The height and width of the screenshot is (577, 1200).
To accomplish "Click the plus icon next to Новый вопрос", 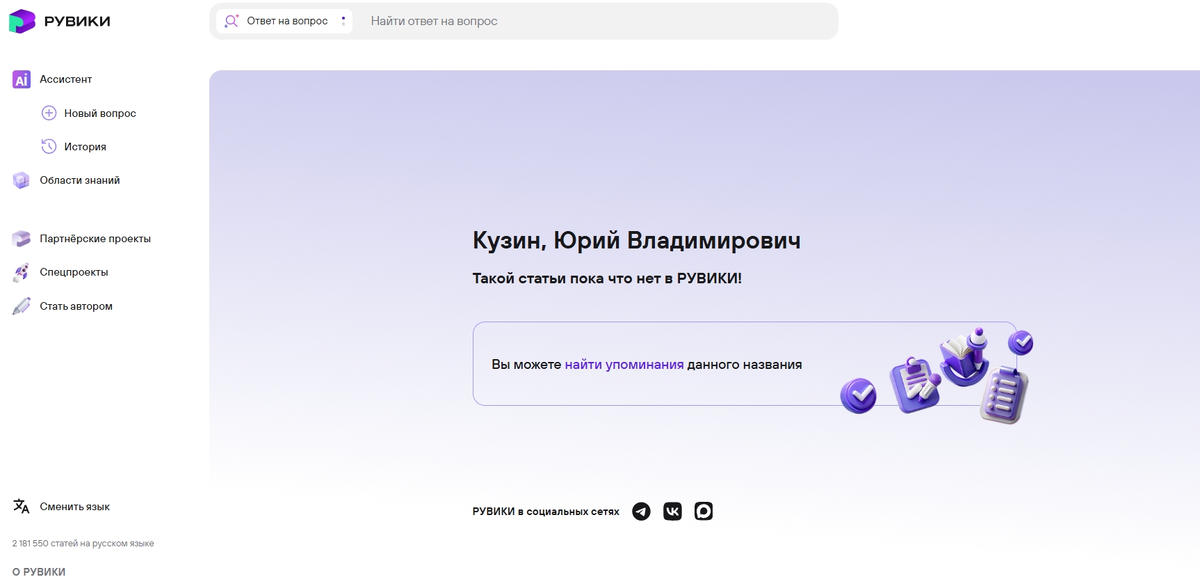I will point(49,113).
